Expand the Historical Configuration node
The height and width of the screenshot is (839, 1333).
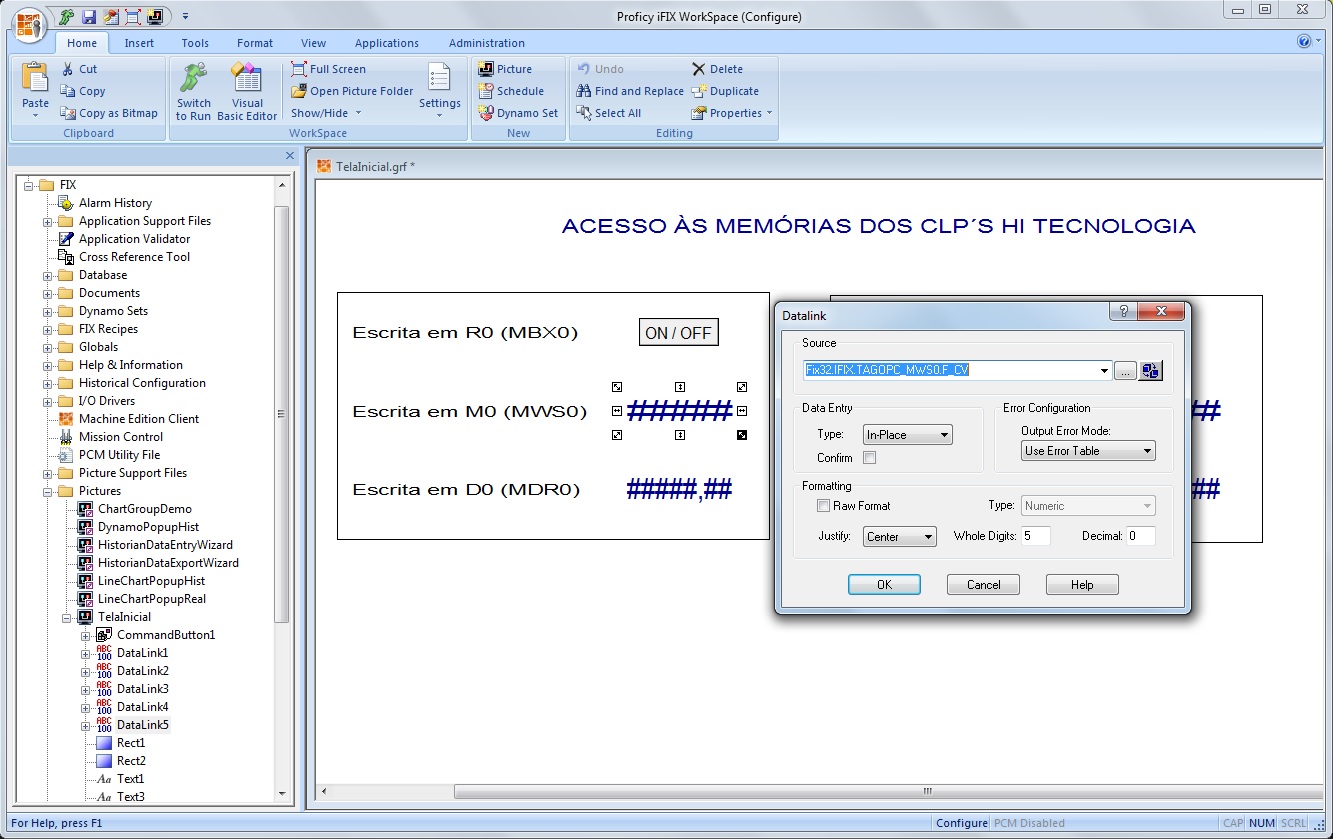[47, 383]
